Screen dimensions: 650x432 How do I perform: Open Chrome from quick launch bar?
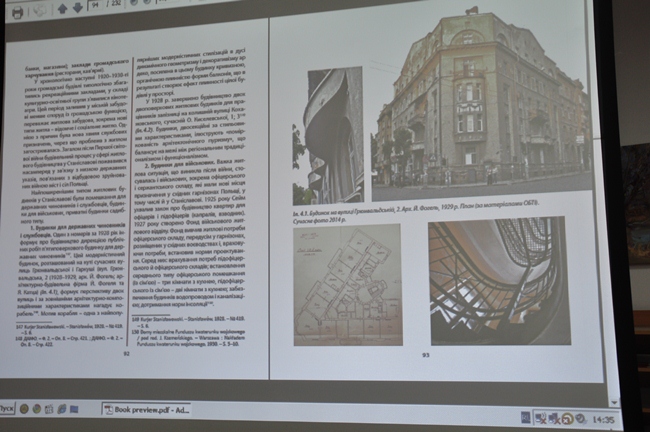(x=37, y=409)
